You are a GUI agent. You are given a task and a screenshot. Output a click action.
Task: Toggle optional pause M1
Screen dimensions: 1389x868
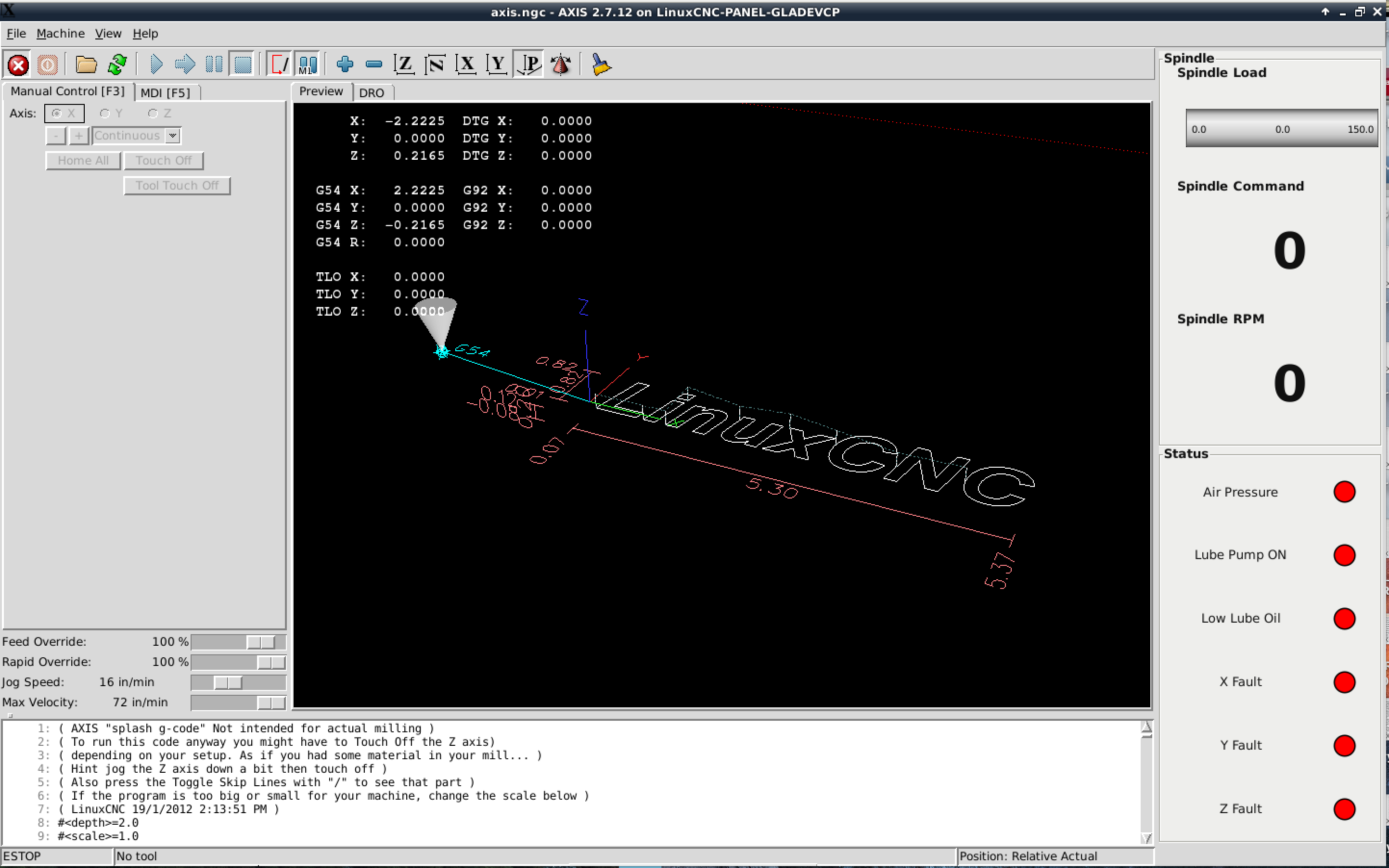(x=308, y=65)
